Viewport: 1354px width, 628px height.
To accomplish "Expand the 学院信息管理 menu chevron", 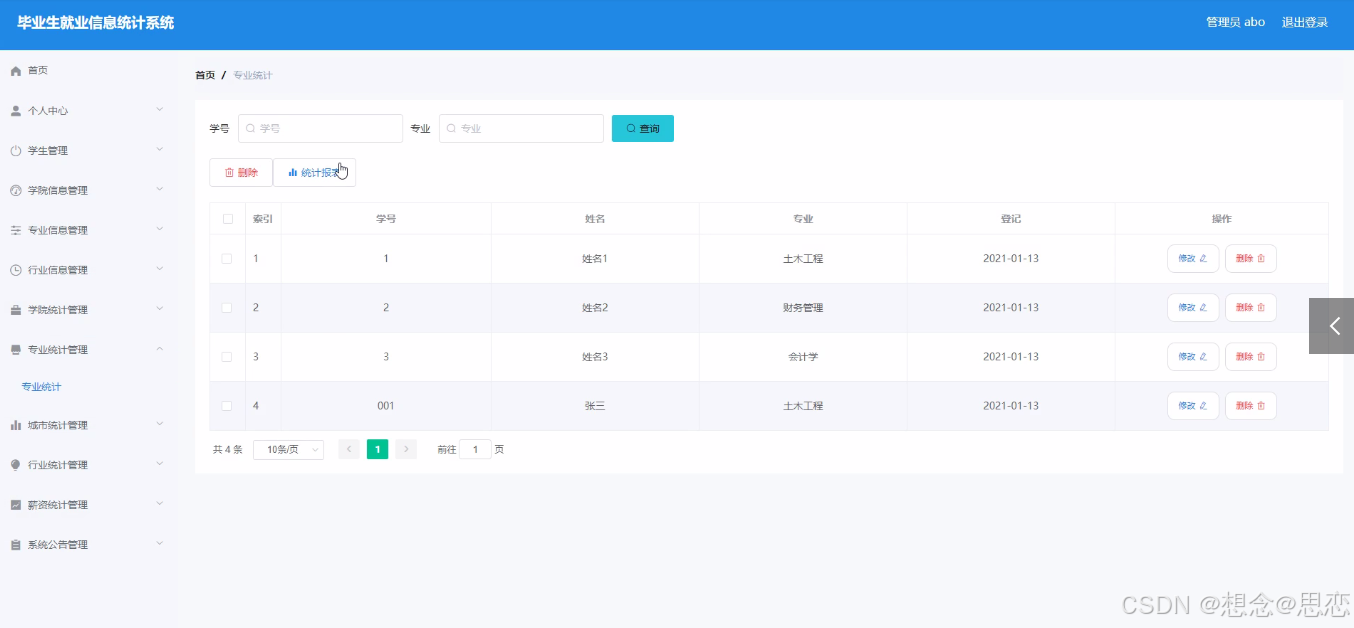I will pyautogui.click(x=160, y=189).
